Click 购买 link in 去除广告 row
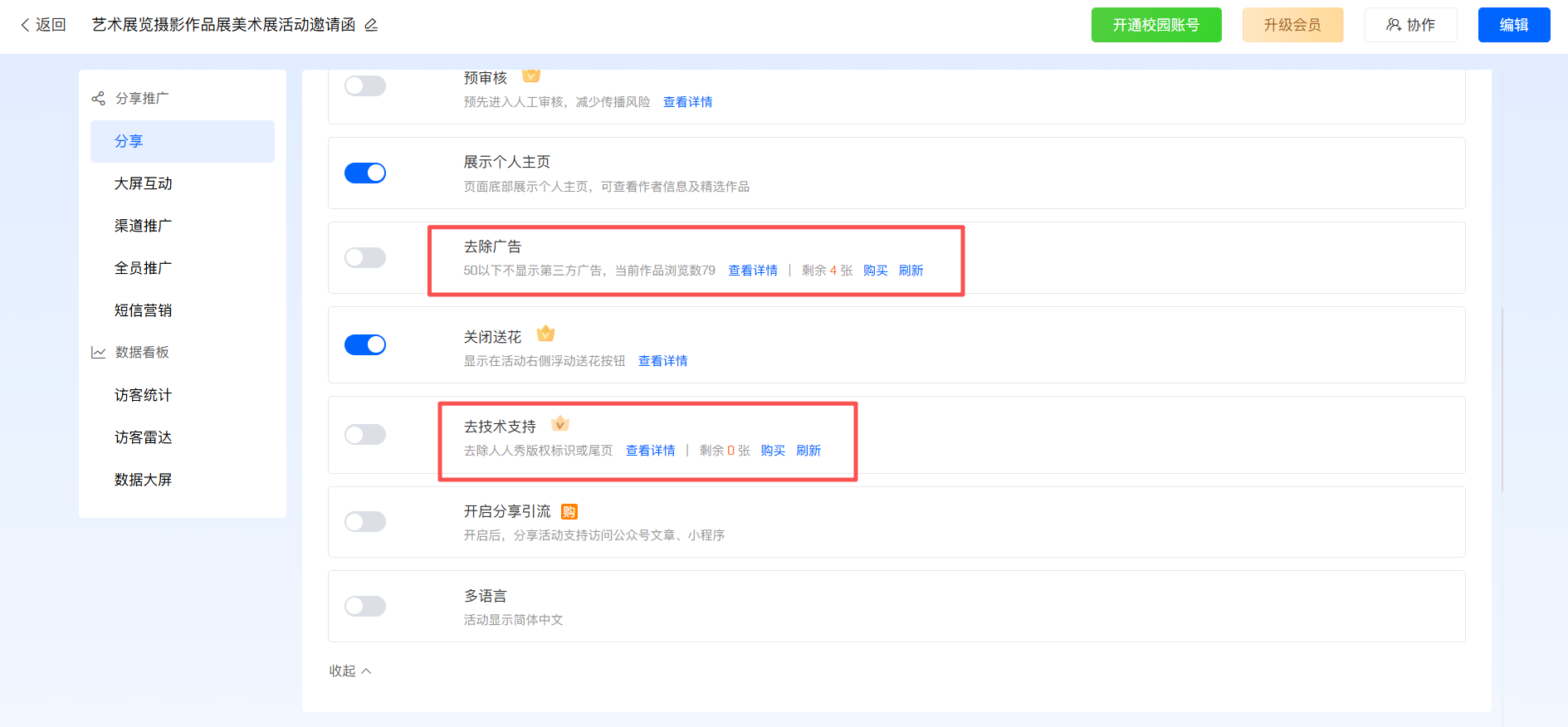Viewport: 1568px width, 727px height. click(875, 271)
